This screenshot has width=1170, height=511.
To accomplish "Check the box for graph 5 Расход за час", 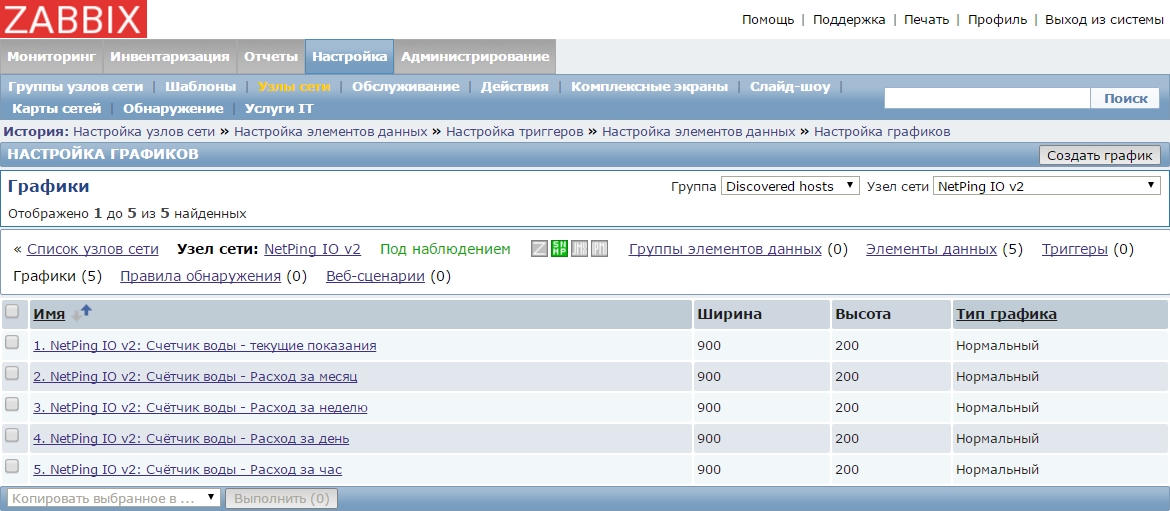I will (x=12, y=466).
